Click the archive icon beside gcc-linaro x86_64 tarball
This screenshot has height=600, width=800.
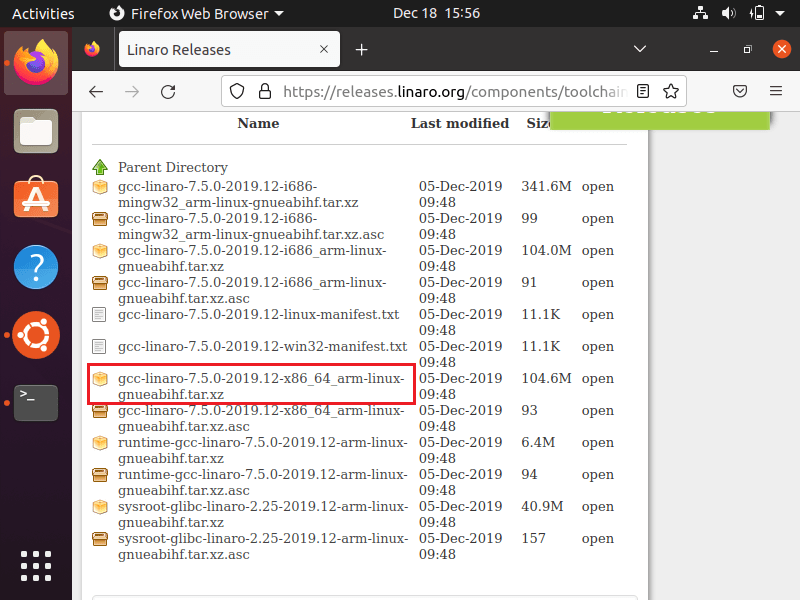pyautogui.click(x=100, y=379)
